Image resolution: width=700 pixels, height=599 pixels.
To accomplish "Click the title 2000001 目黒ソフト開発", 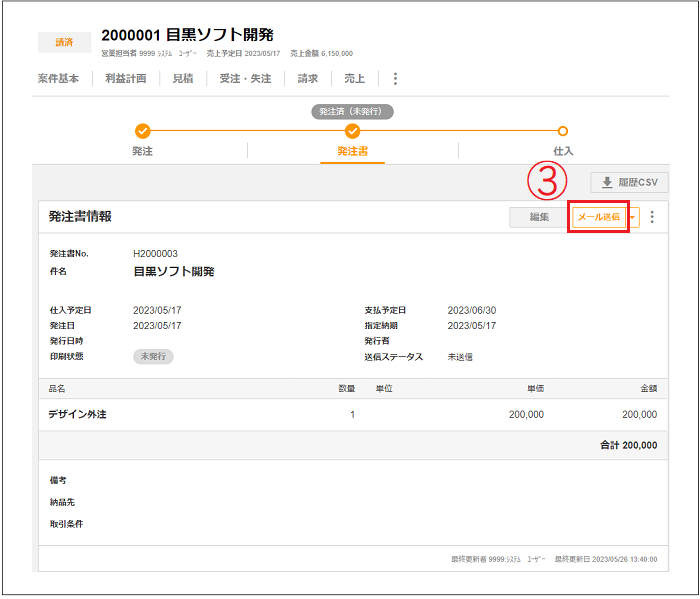I will click(x=187, y=35).
